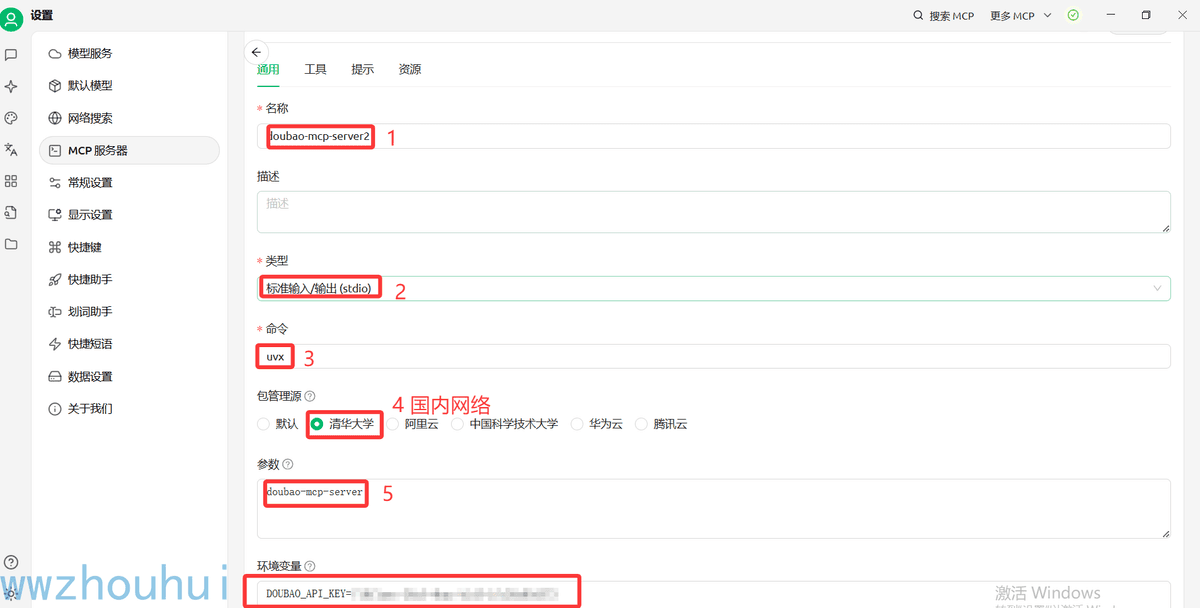Open the mini apps grid icon

[x=11, y=181]
